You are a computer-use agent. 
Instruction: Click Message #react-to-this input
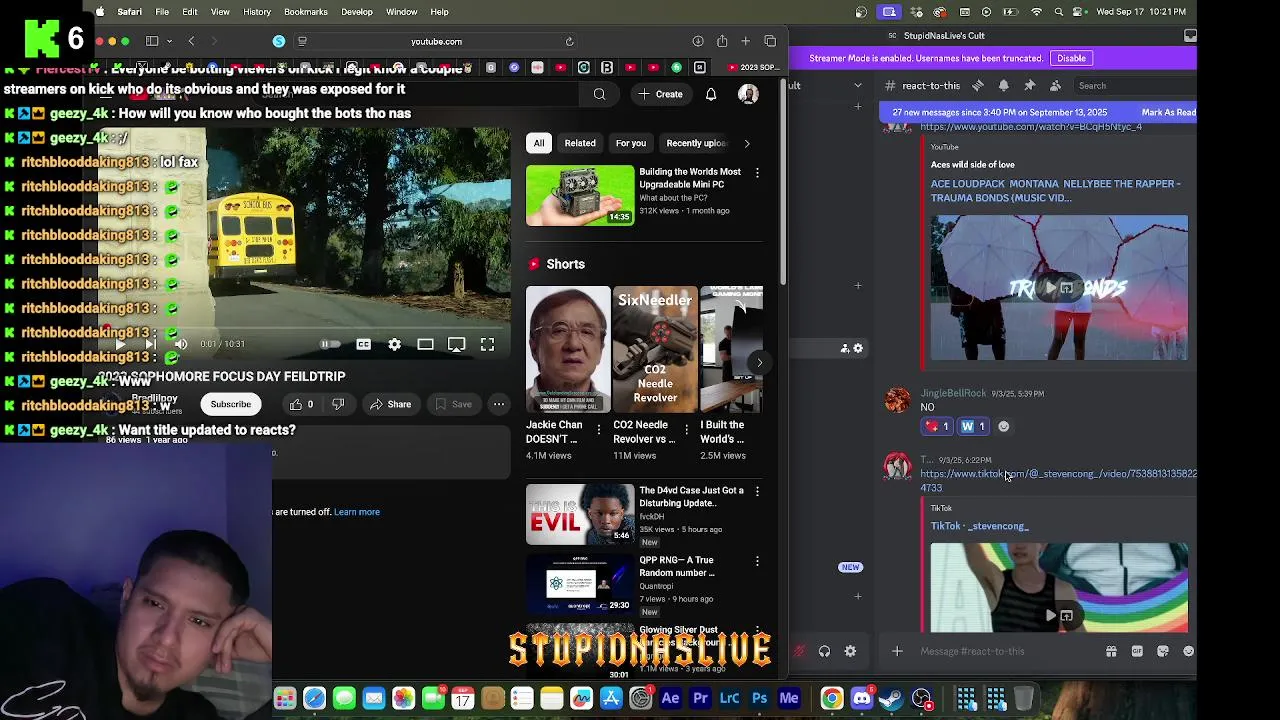tap(1005, 652)
